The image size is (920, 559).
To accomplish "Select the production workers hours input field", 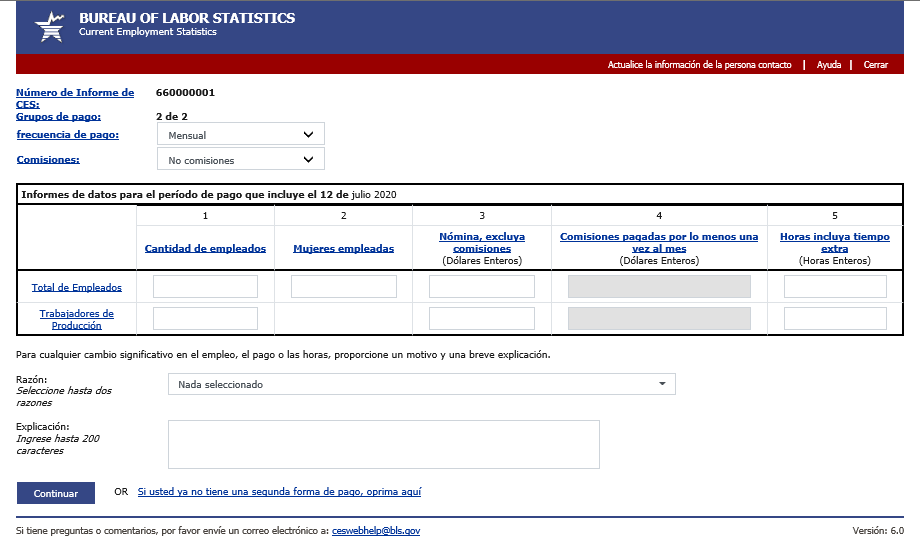I will click(835, 319).
